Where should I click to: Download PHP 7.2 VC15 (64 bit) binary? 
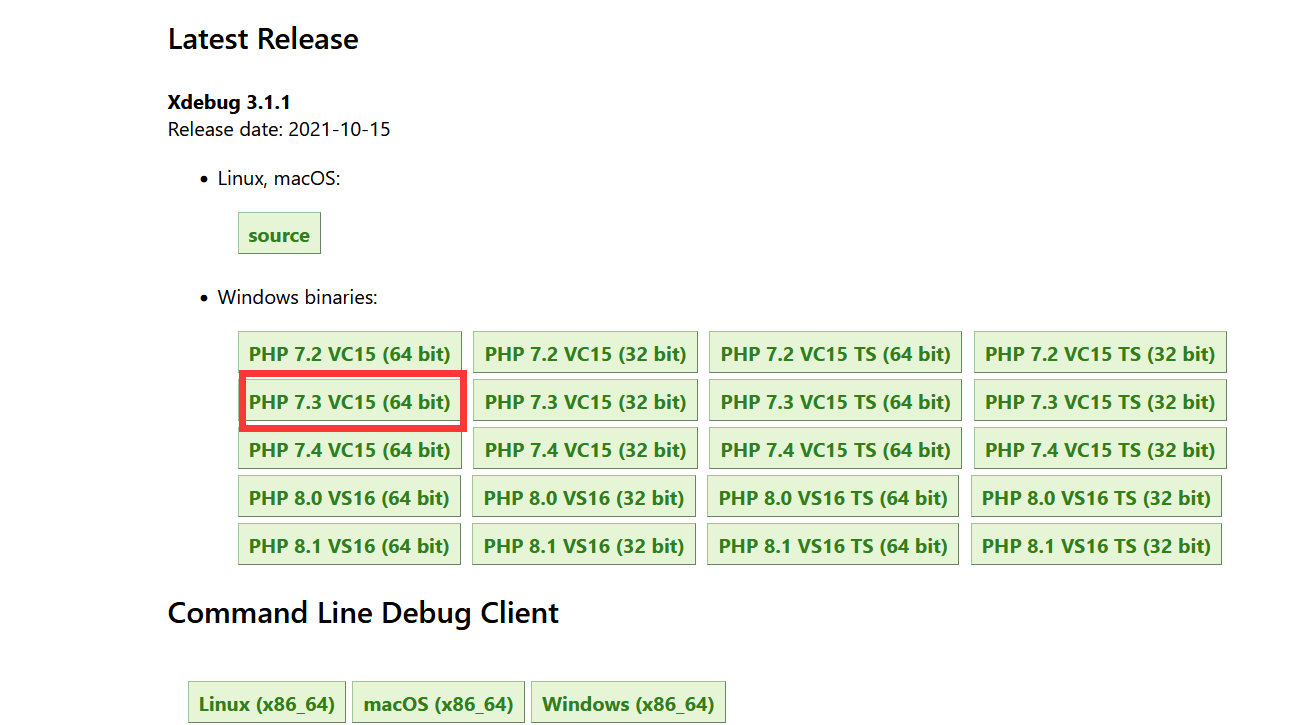pyautogui.click(x=350, y=353)
